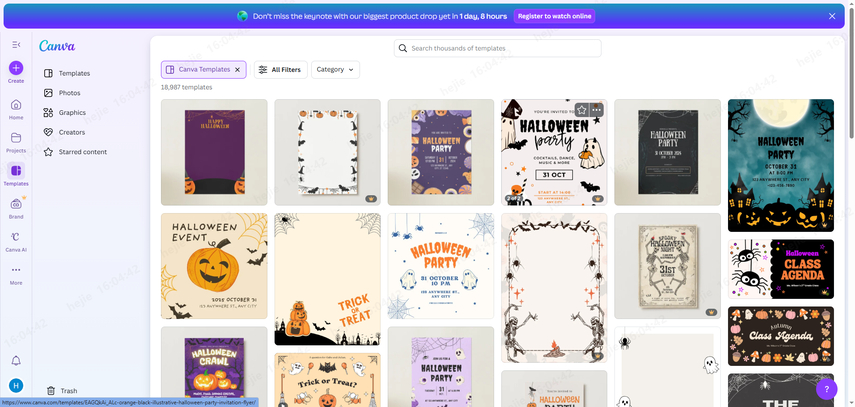The image size is (855, 407).
Task: Open the More options ellipsis
Action: click(x=16, y=274)
